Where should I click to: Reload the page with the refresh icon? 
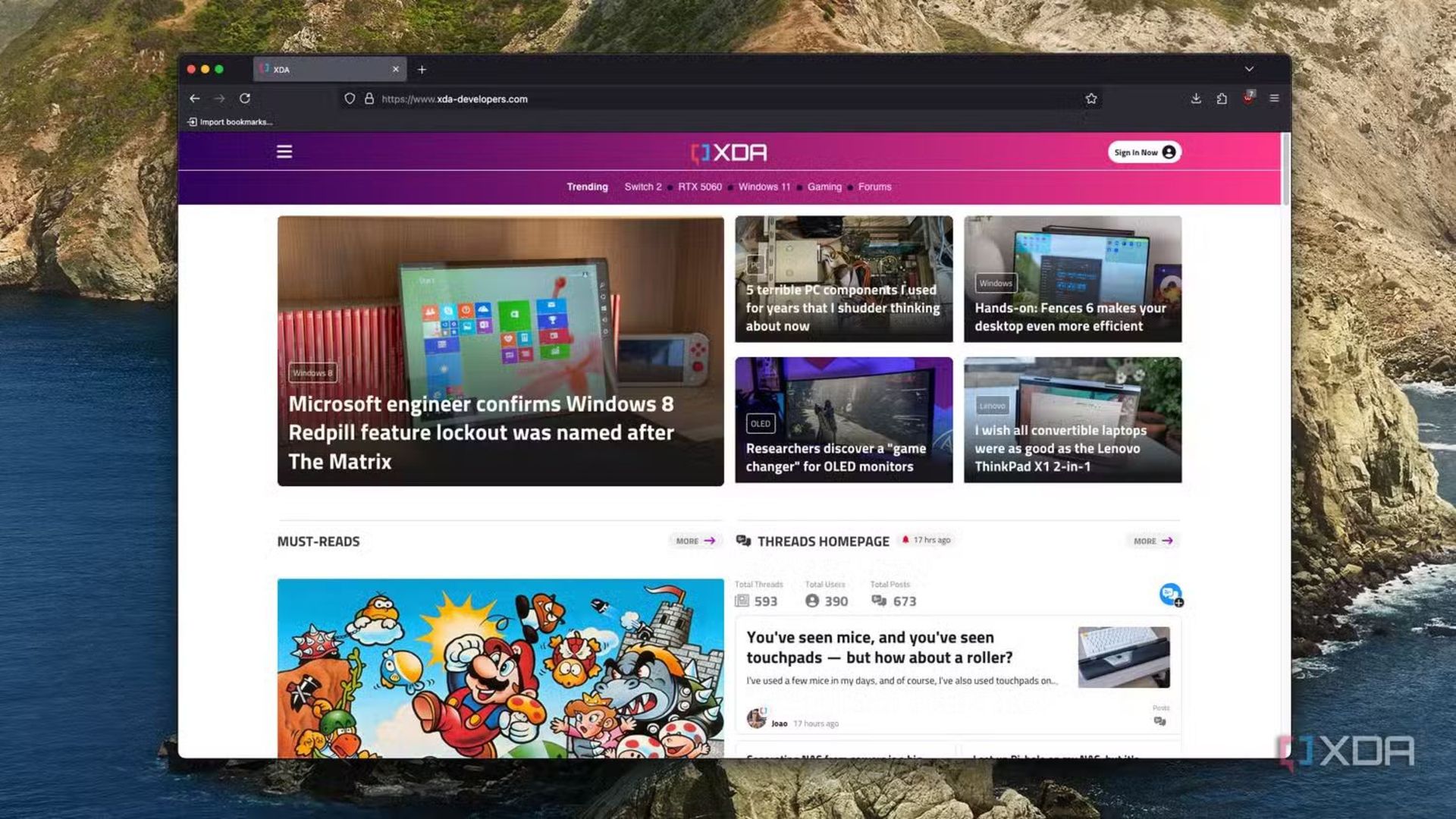coord(245,99)
